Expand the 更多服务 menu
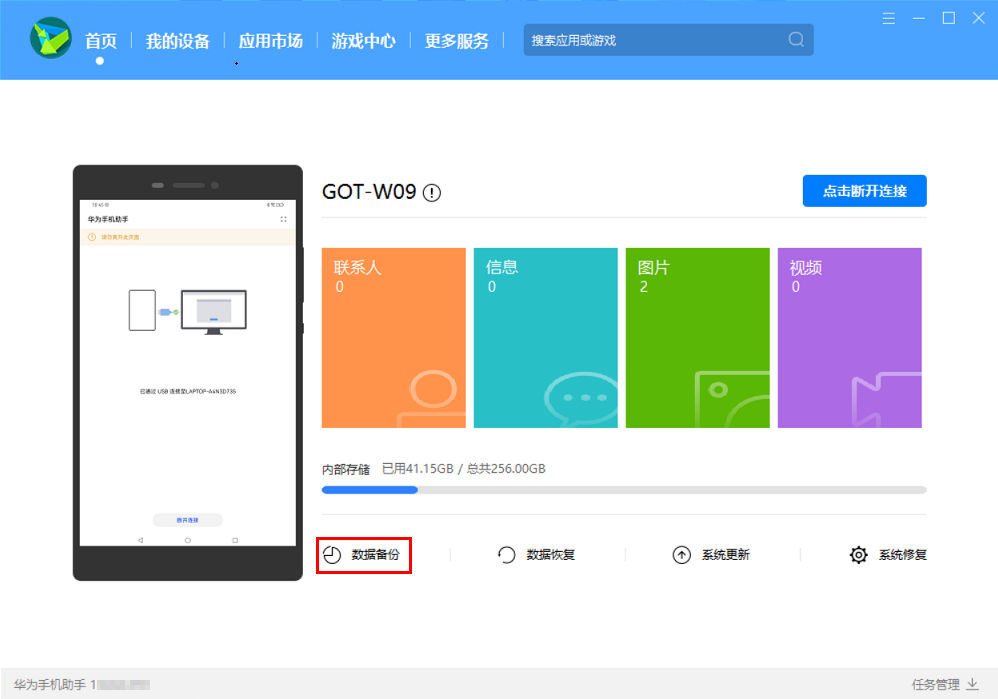 click(456, 41)
